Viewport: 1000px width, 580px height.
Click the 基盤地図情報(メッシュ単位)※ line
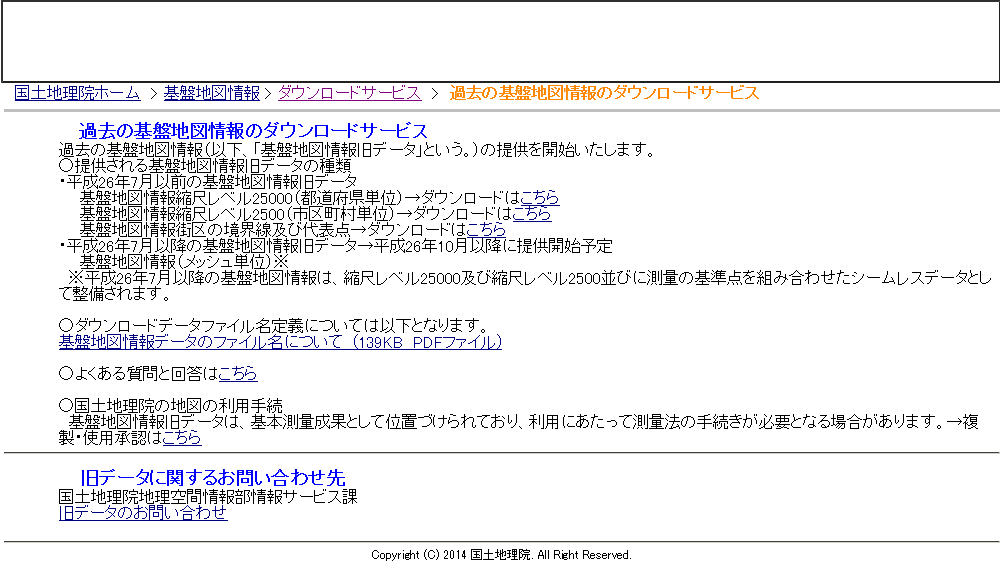pyautogui.click(x=184, y=262)
